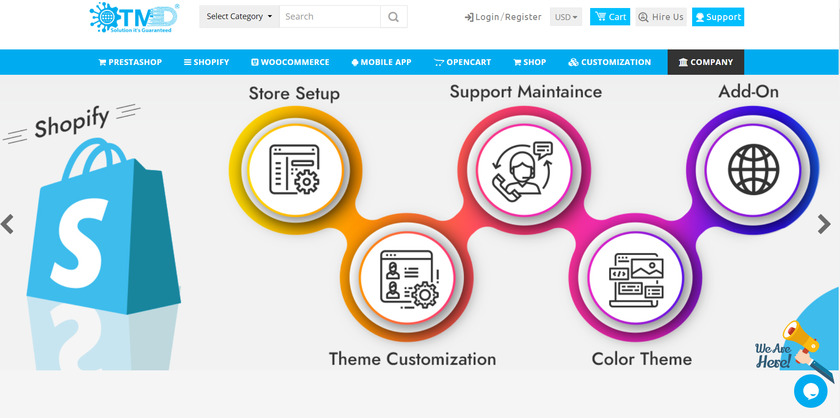Go to previous slide with left arrow
Screen dimensions: 840x418
pyautogui.click(x=8, y=224)
